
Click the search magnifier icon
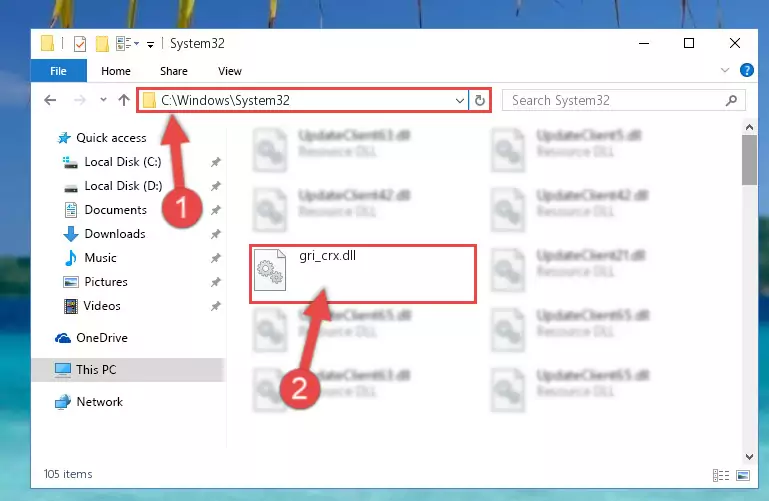[x=731, y=100]
